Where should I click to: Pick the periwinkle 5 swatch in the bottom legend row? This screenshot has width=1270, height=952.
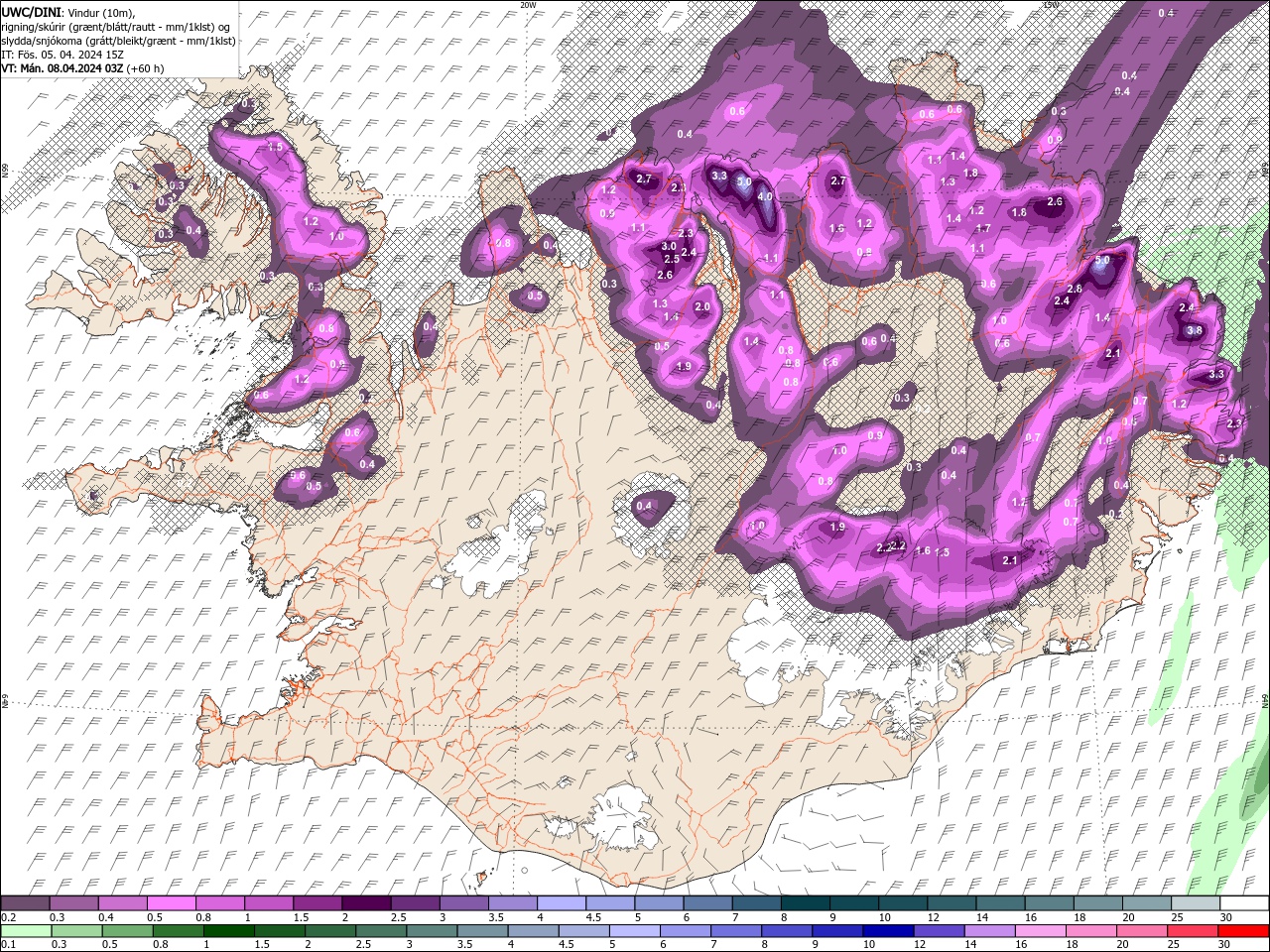pyautogui.click(x=633, y=931)
